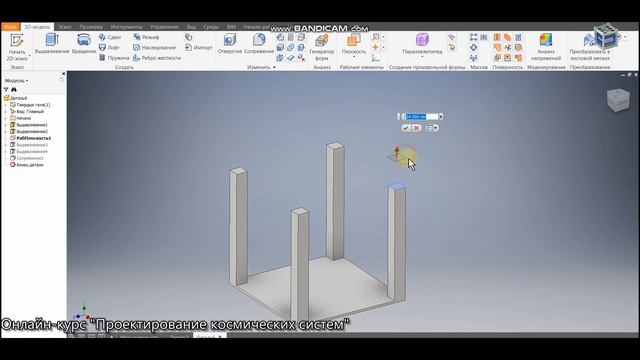This screenshot has width=640, height=360.
Task: Switch to the Вид ribbon tab
Action: click(191, 27)
